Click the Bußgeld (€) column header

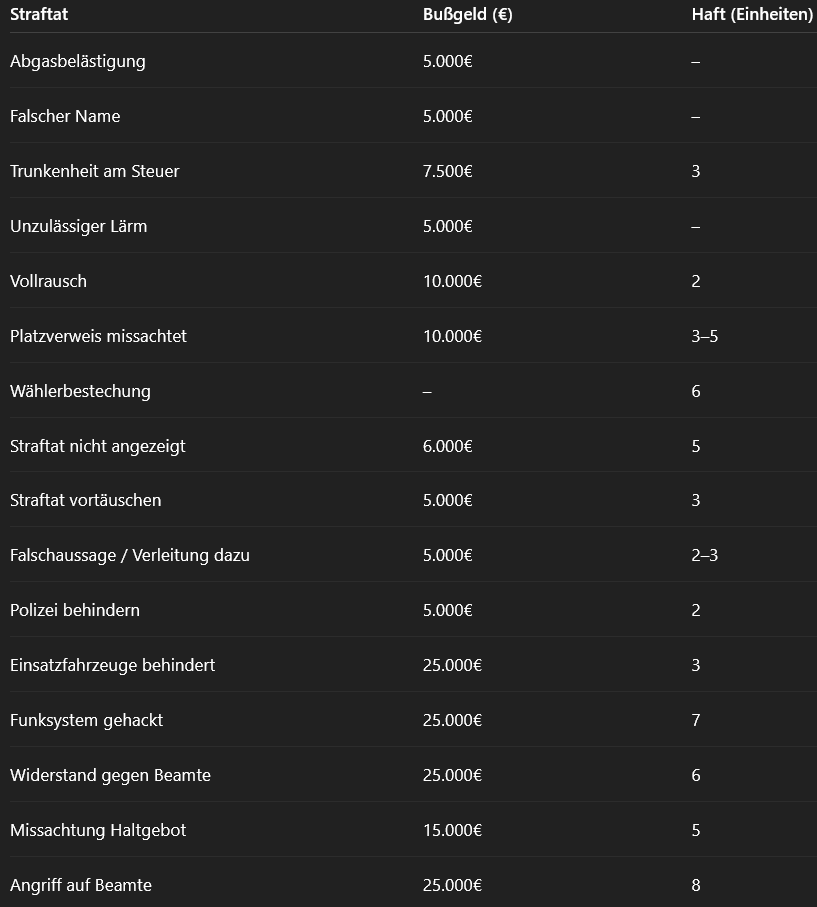tap(467, 15)
